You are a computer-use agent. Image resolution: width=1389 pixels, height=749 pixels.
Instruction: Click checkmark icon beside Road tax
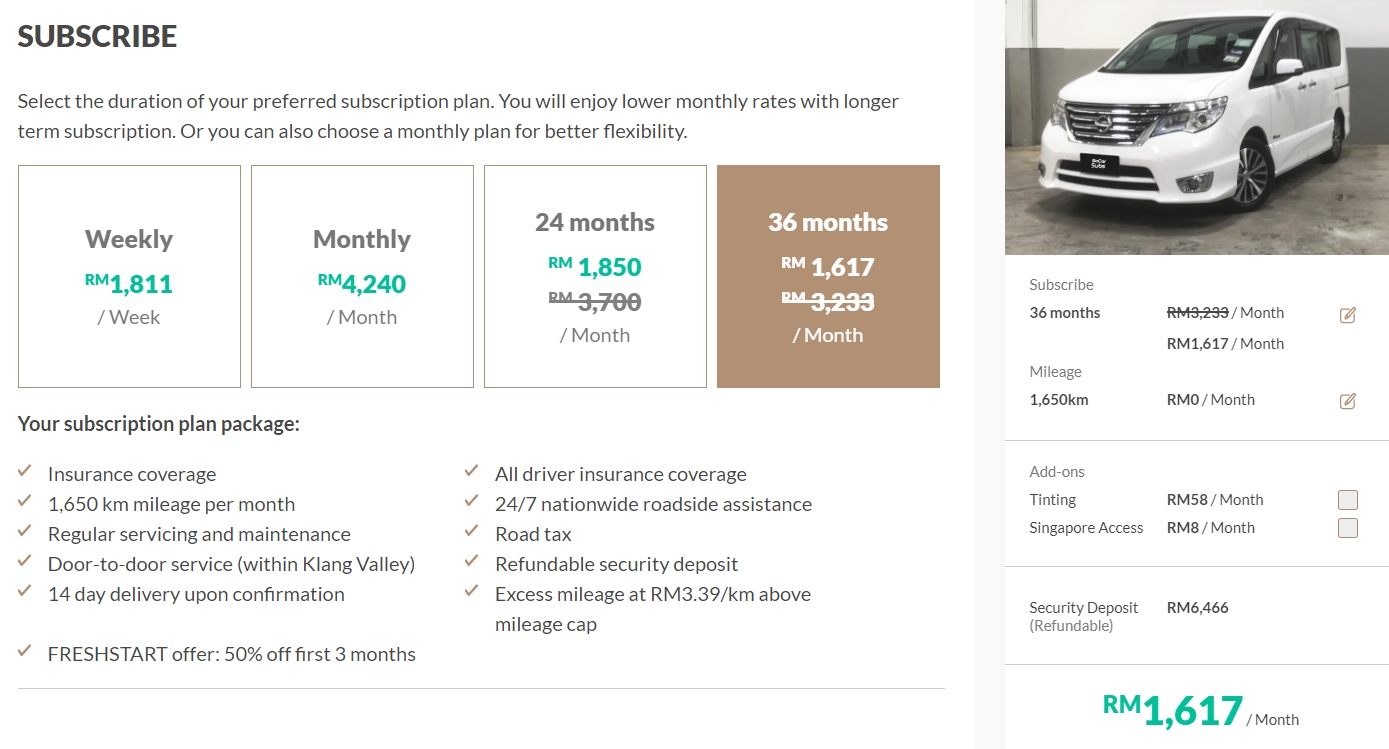click(472, 532)
